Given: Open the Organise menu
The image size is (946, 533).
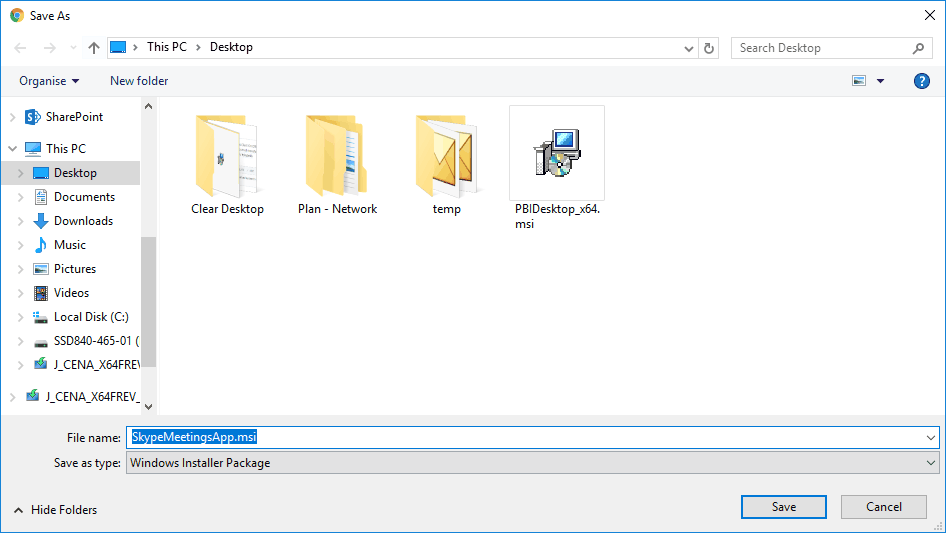Looking at the screenshot, I should 49,81.
